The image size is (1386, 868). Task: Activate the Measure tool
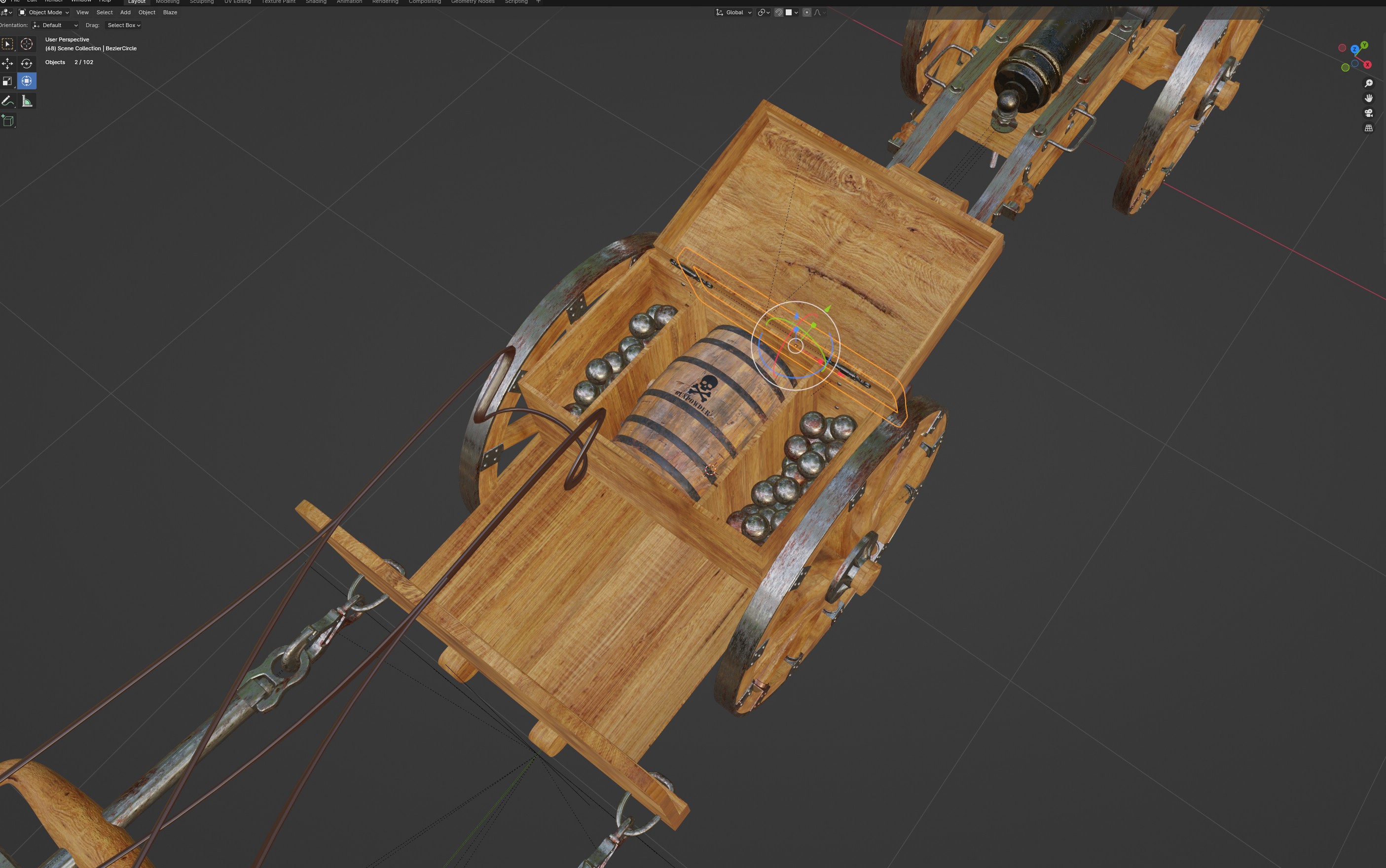[x=27, y=101]
